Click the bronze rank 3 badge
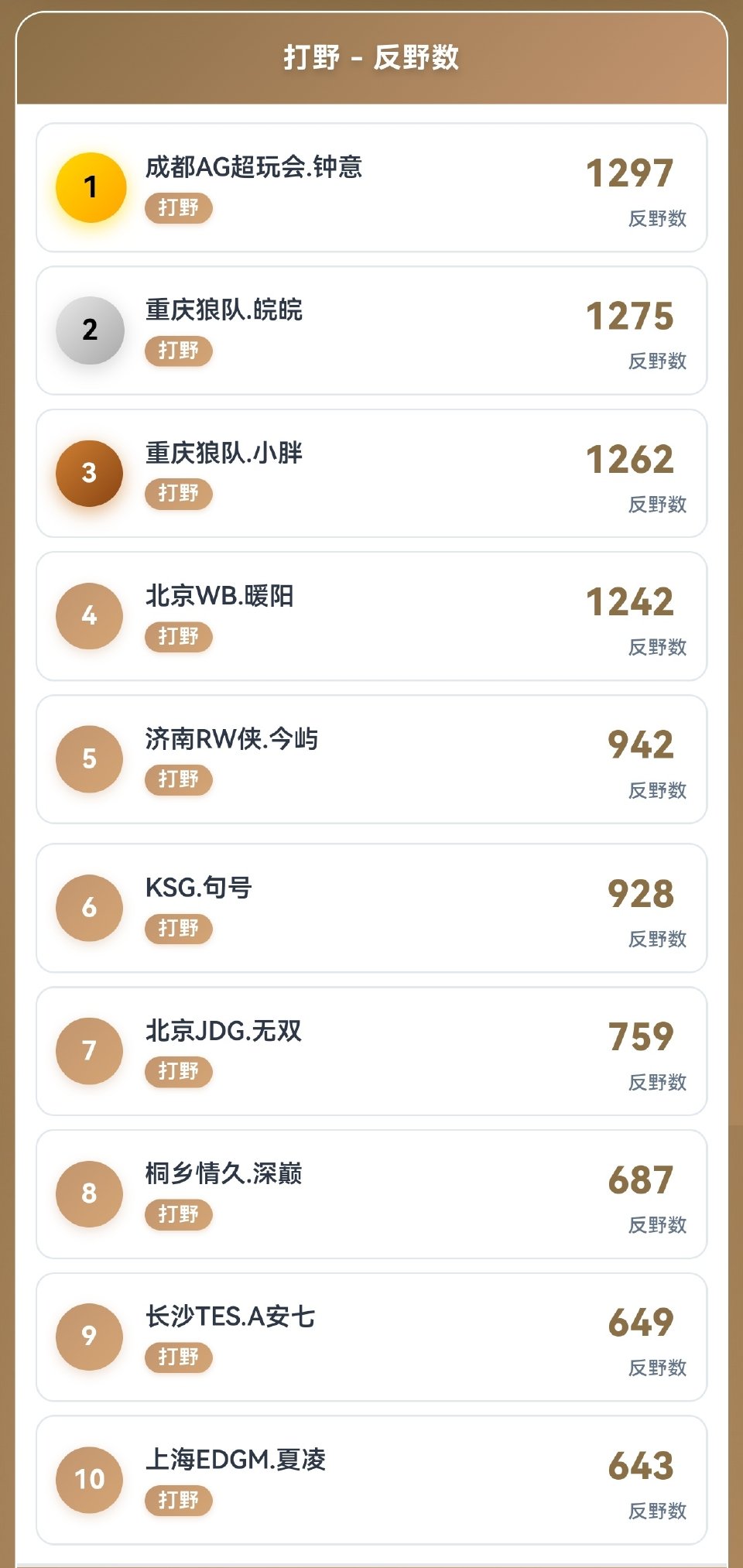The width and height of the screenshot is (743, 1568). [90, 473]
